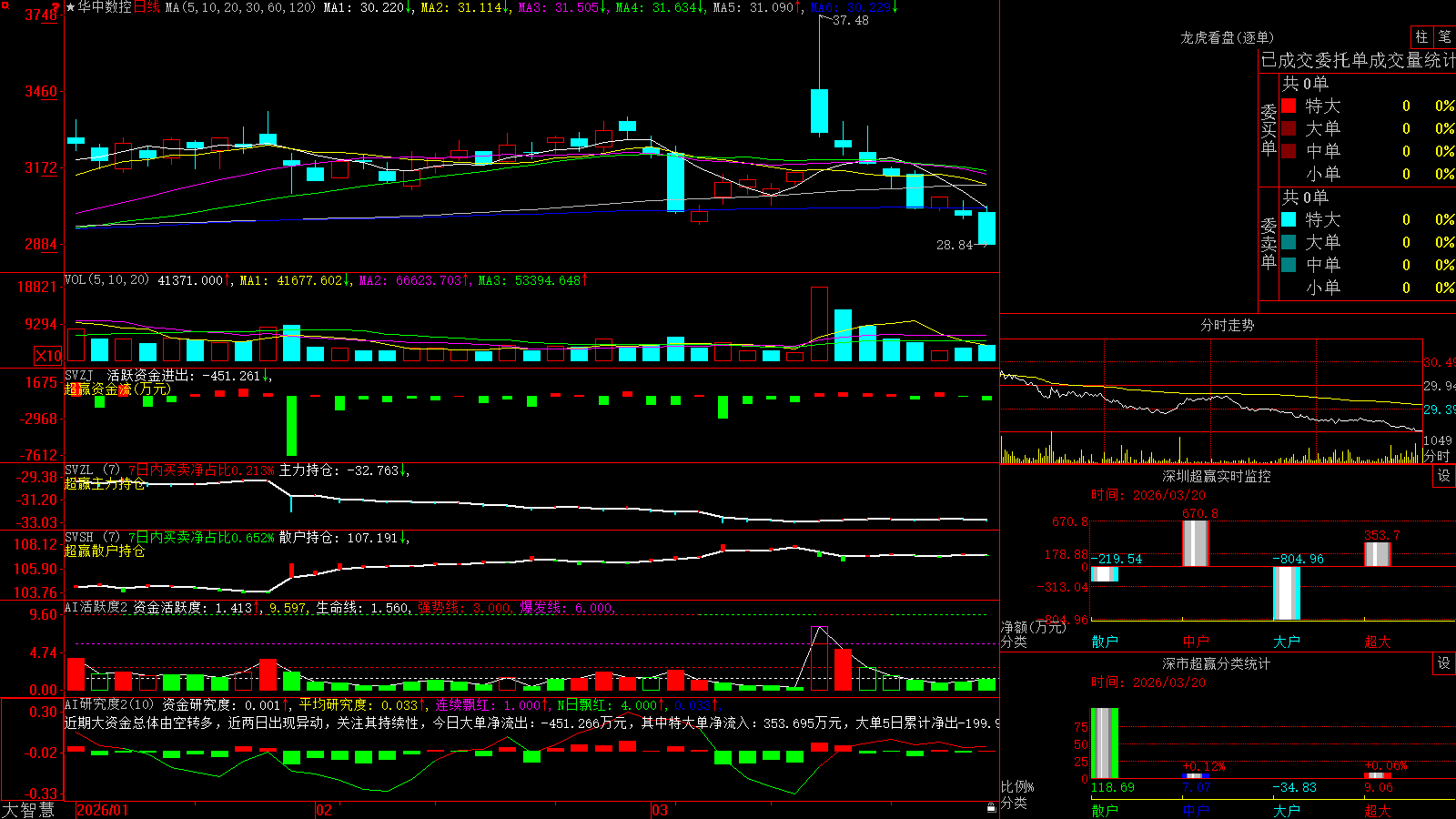Click the 37.48 high price label
1456x819 pixels.
point(851,20)
